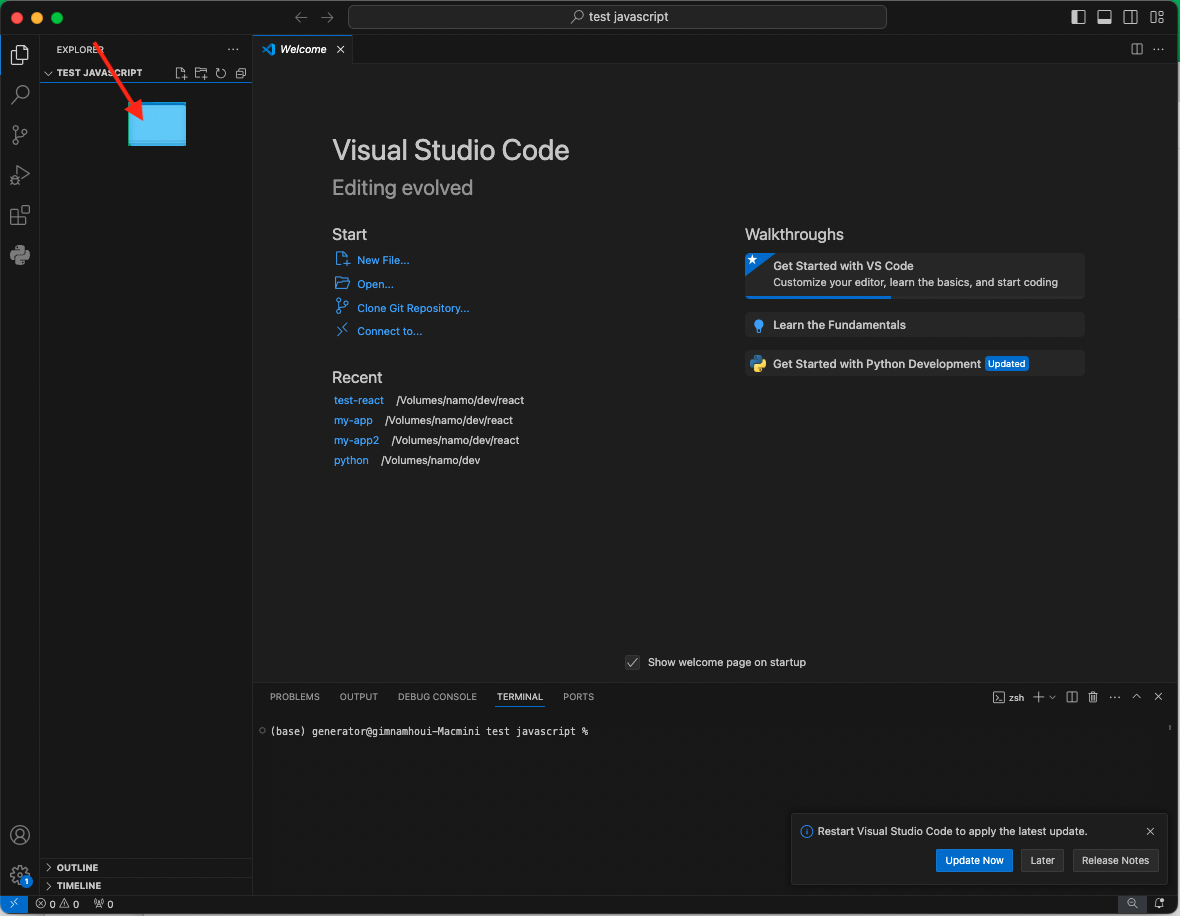The image size is (1180, 916).
Task: Open notifications bell in status bar
Action: click(x=1160, y=903)
